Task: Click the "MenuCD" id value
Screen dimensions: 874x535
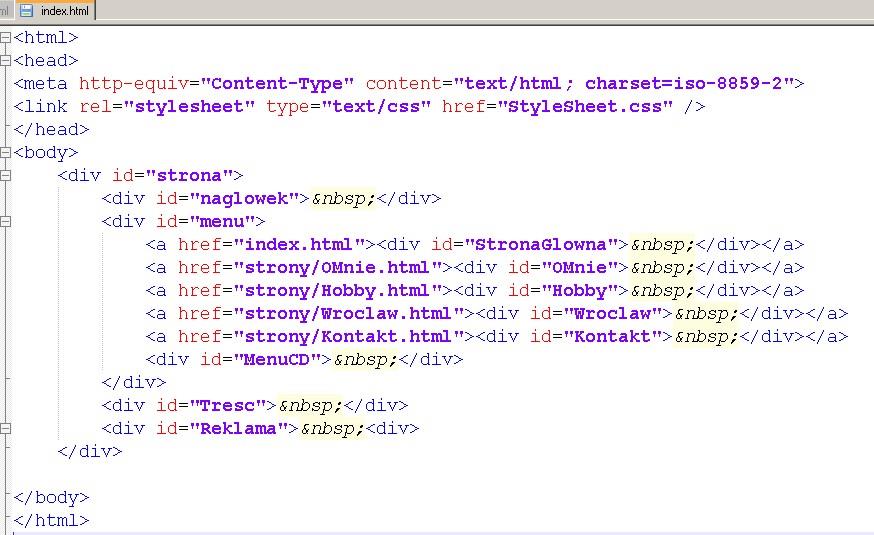Action: pyautogui.click(x=276, y=359)
